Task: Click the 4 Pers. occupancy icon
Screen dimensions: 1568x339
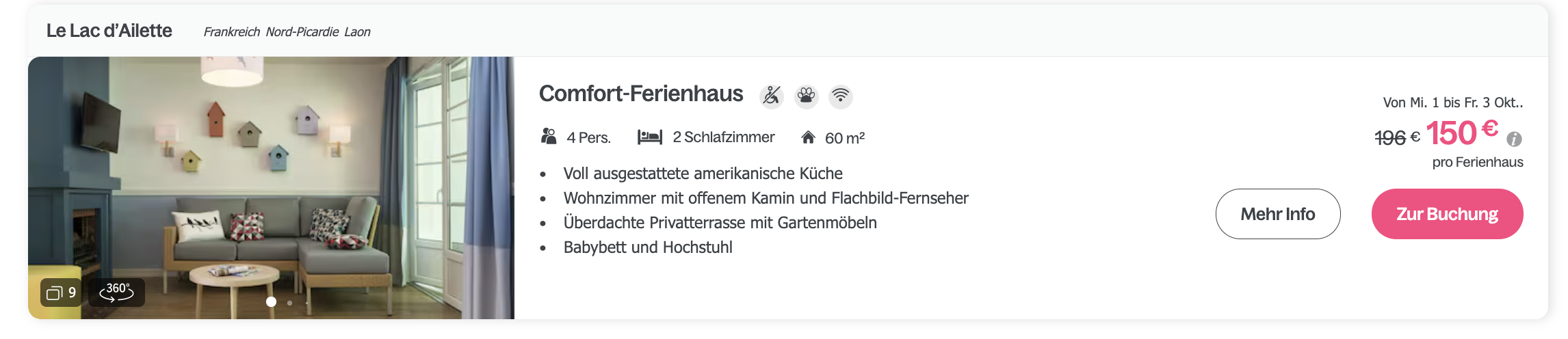Action: [x=549, y=137]
